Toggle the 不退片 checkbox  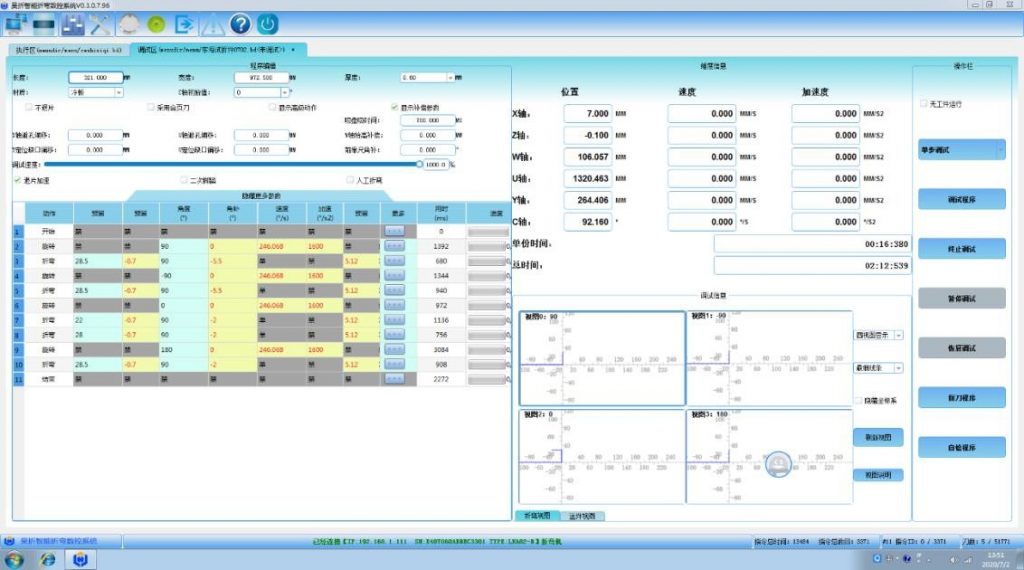tap(28, 107)
